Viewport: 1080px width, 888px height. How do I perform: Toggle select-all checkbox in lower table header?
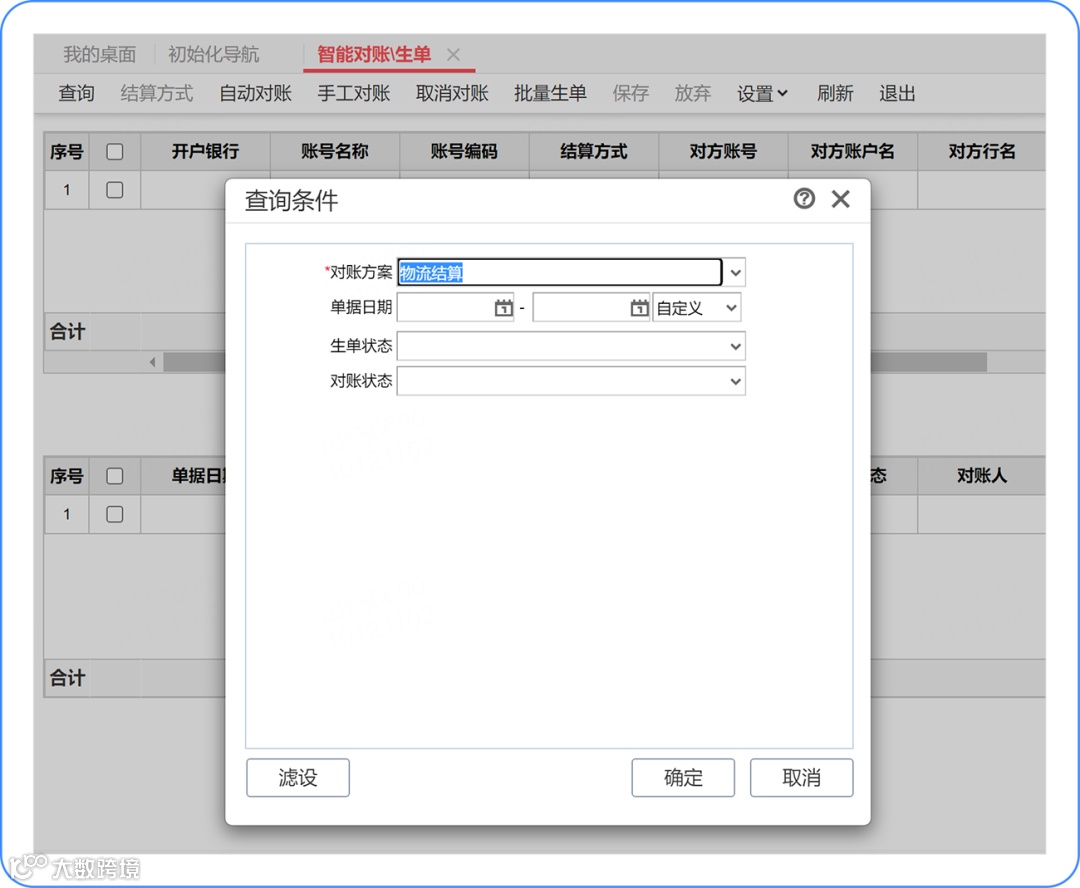click(x=115, y=476)
